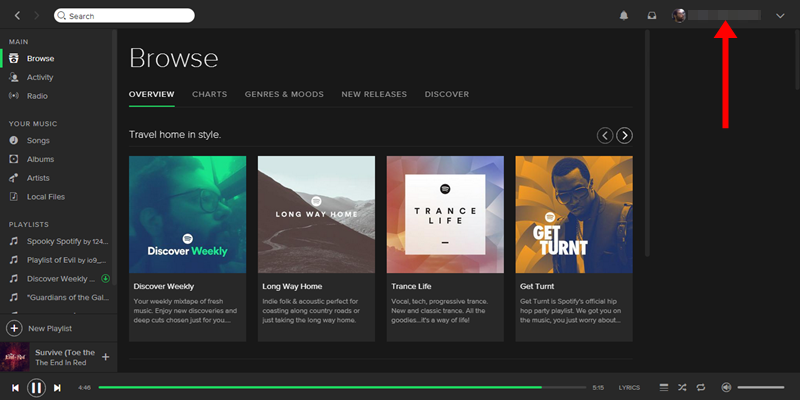
Task: Click the Discover Weekly card title
Action: (x=164, y=287)
